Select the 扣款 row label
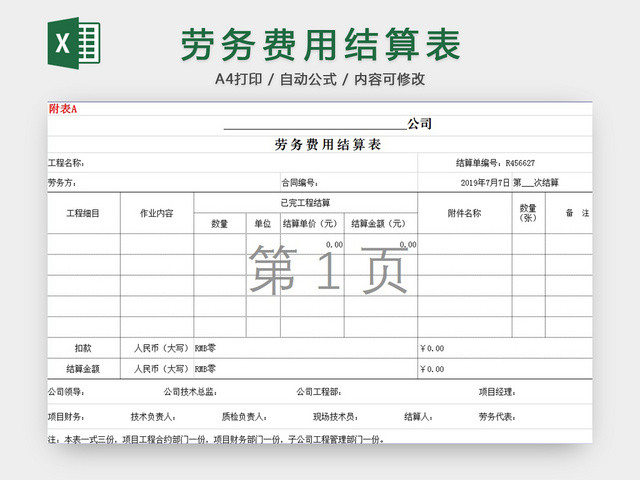640x480 pixels. pyautogui.click(x=83, y=348)
